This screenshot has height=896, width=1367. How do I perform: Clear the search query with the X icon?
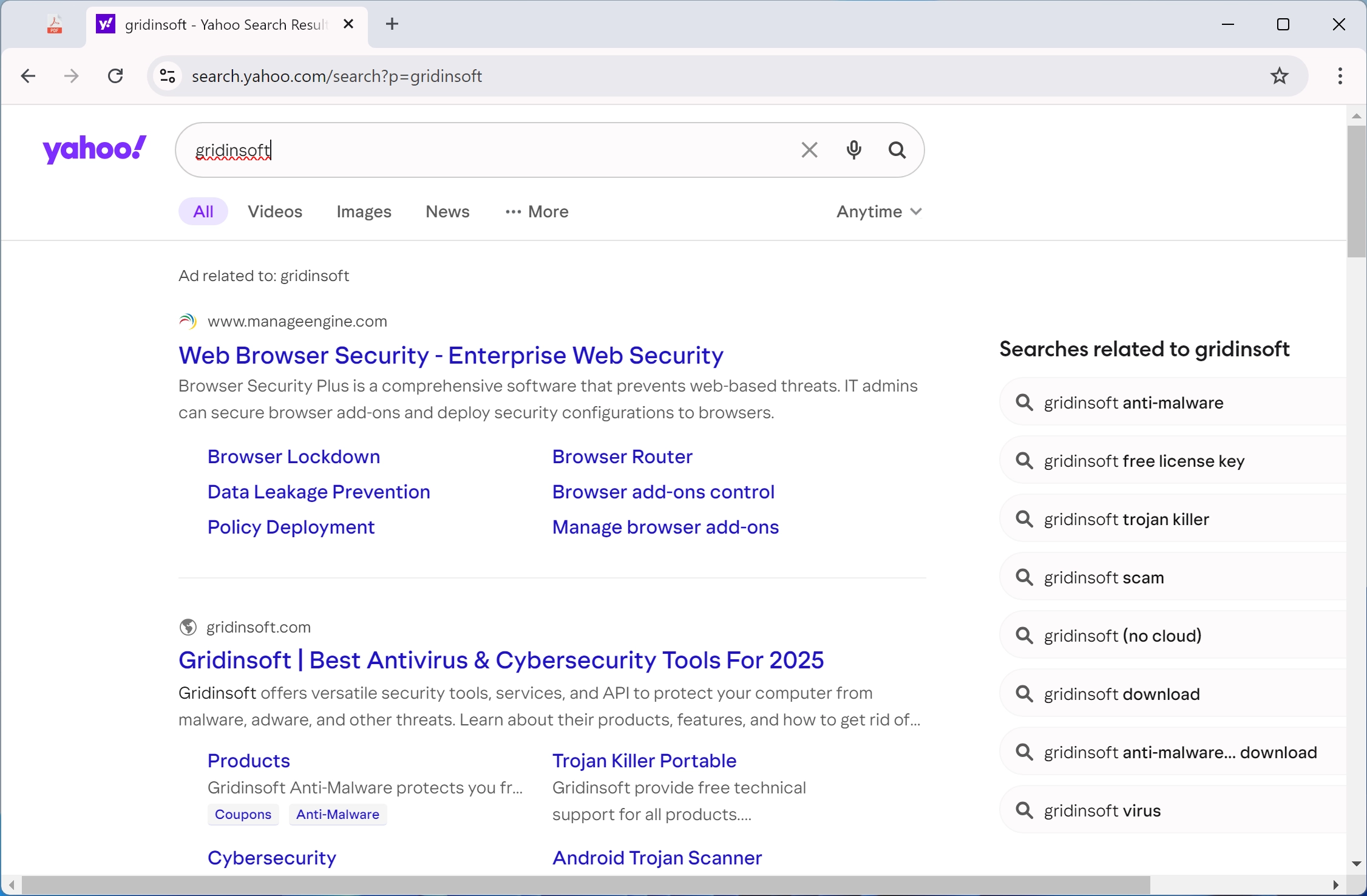[809, 149]
